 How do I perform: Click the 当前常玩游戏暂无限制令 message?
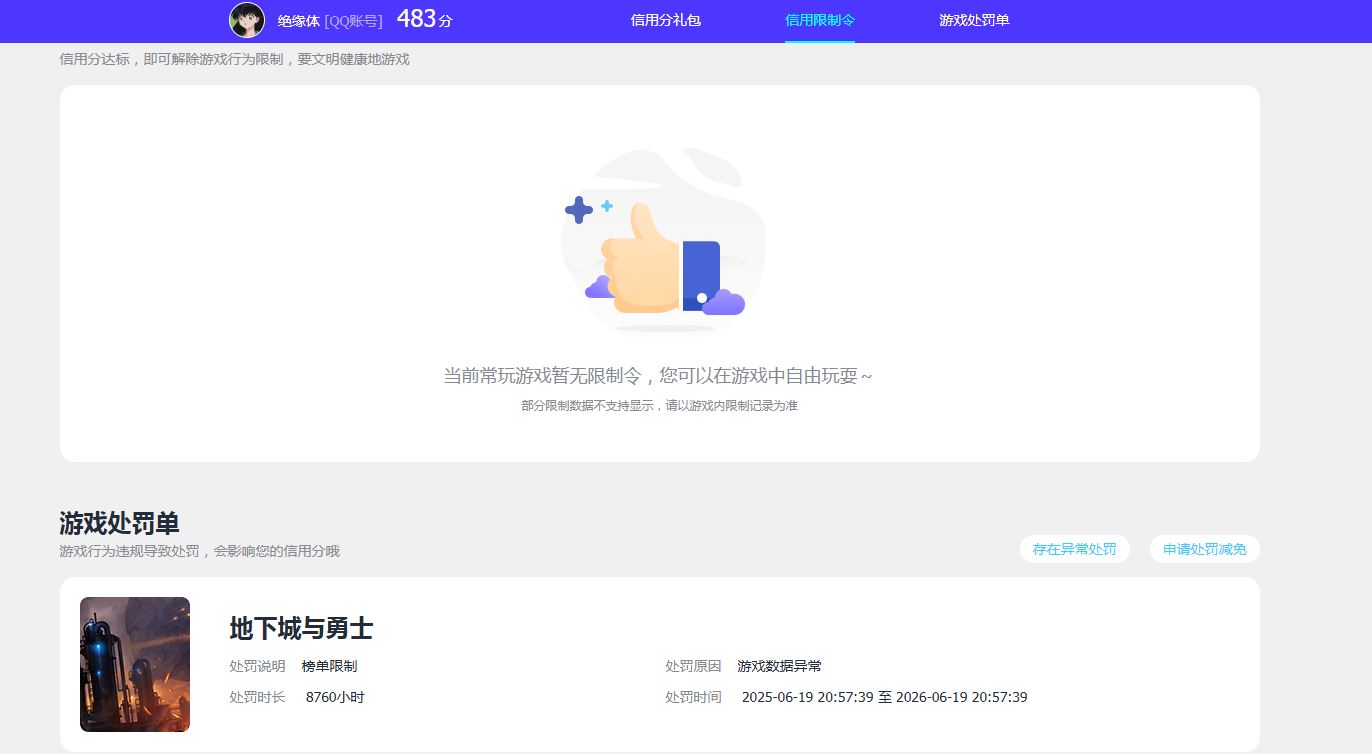click(658, 376)
